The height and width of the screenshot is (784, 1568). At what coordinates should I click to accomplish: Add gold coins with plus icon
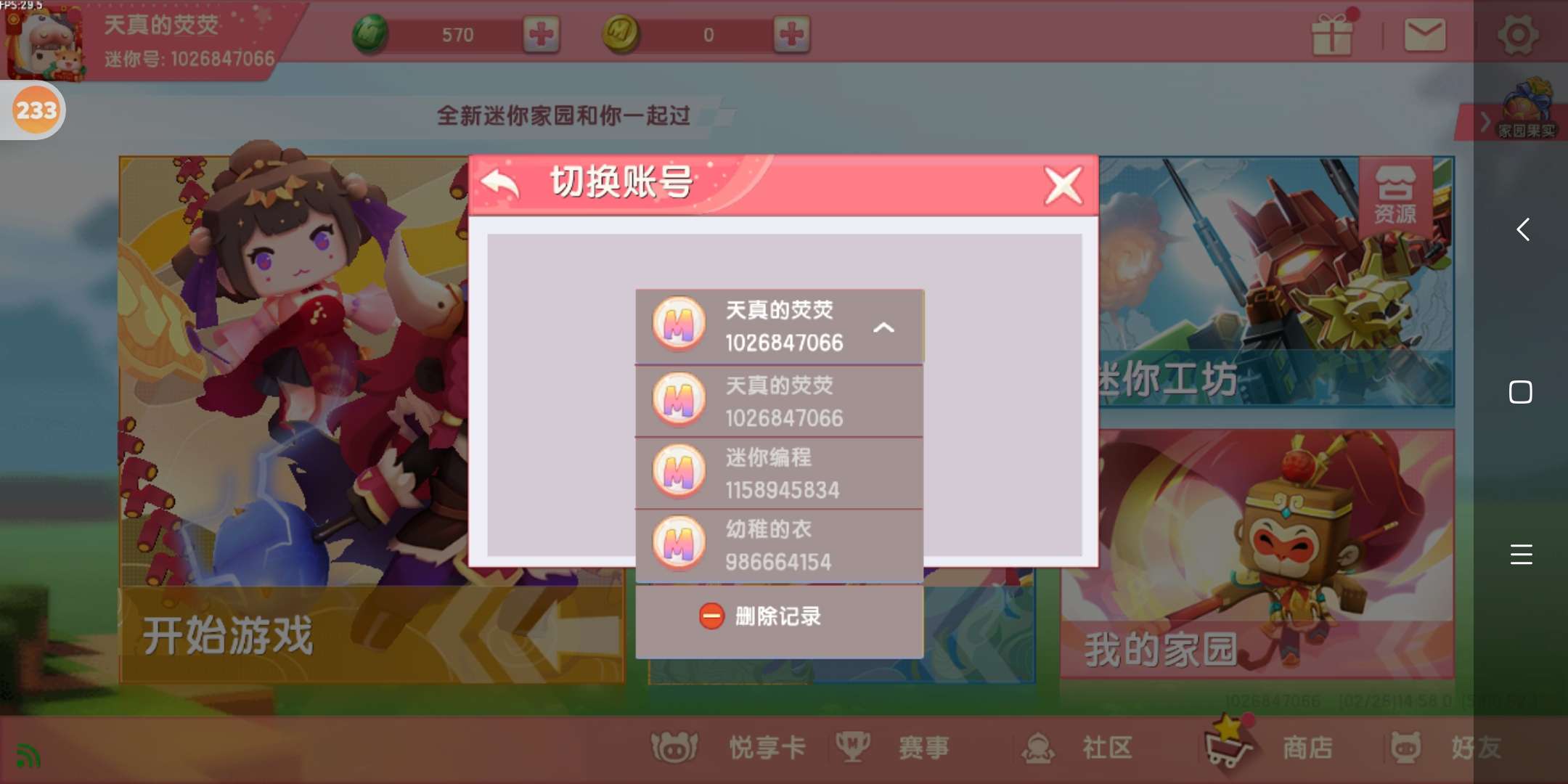pos(791,34)
